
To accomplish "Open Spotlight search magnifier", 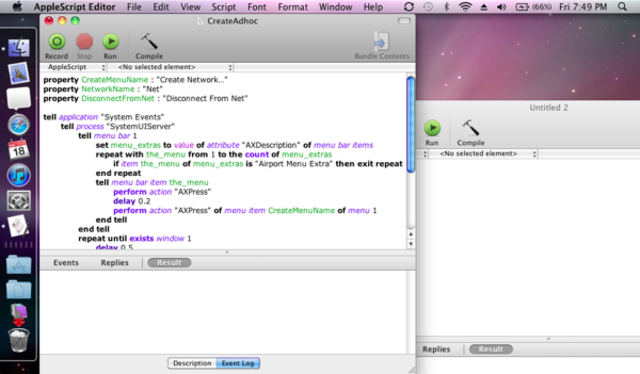I will pyautogui.click(x=622, y=7).
